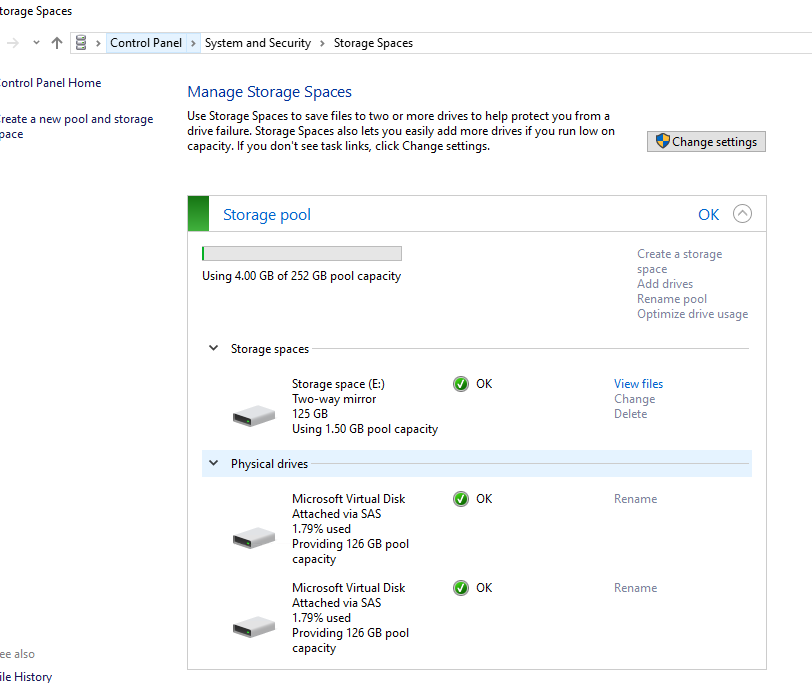Open Control Panel Home
Screen dimensions: 812x683
click(x=50, y=83)
